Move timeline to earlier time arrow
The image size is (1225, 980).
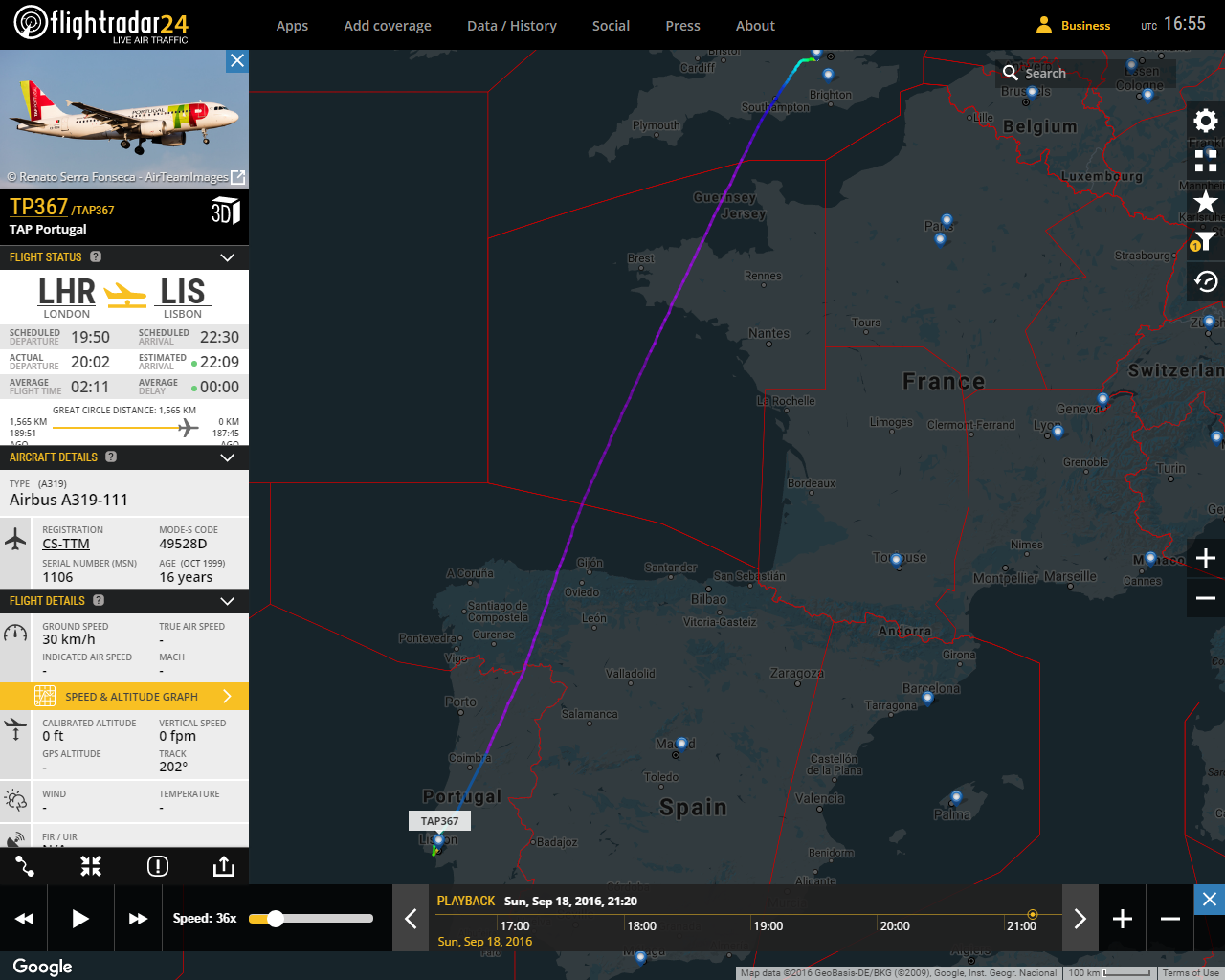[411, 919]
